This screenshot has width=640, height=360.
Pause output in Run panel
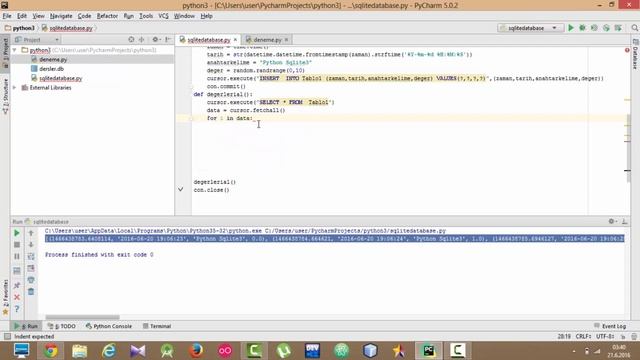(17, 256)
